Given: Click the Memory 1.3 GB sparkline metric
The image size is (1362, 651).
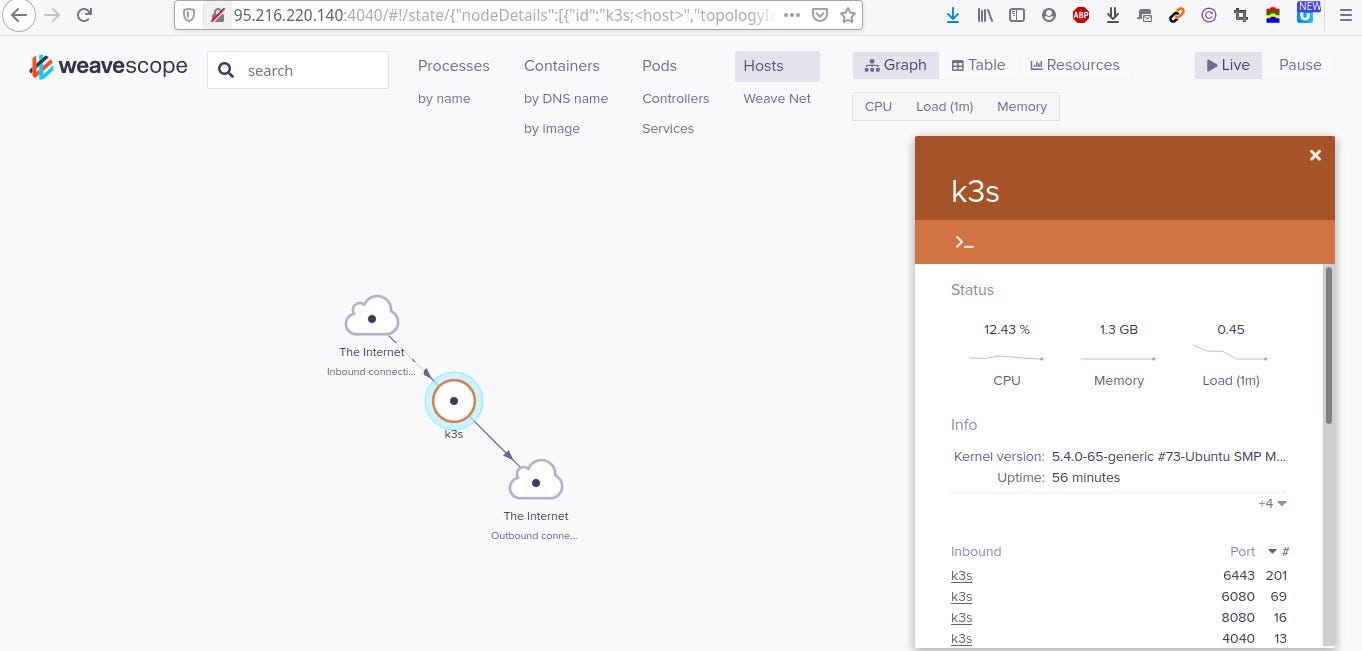Looking at the screenshot, I should (x=1118, y=354).
